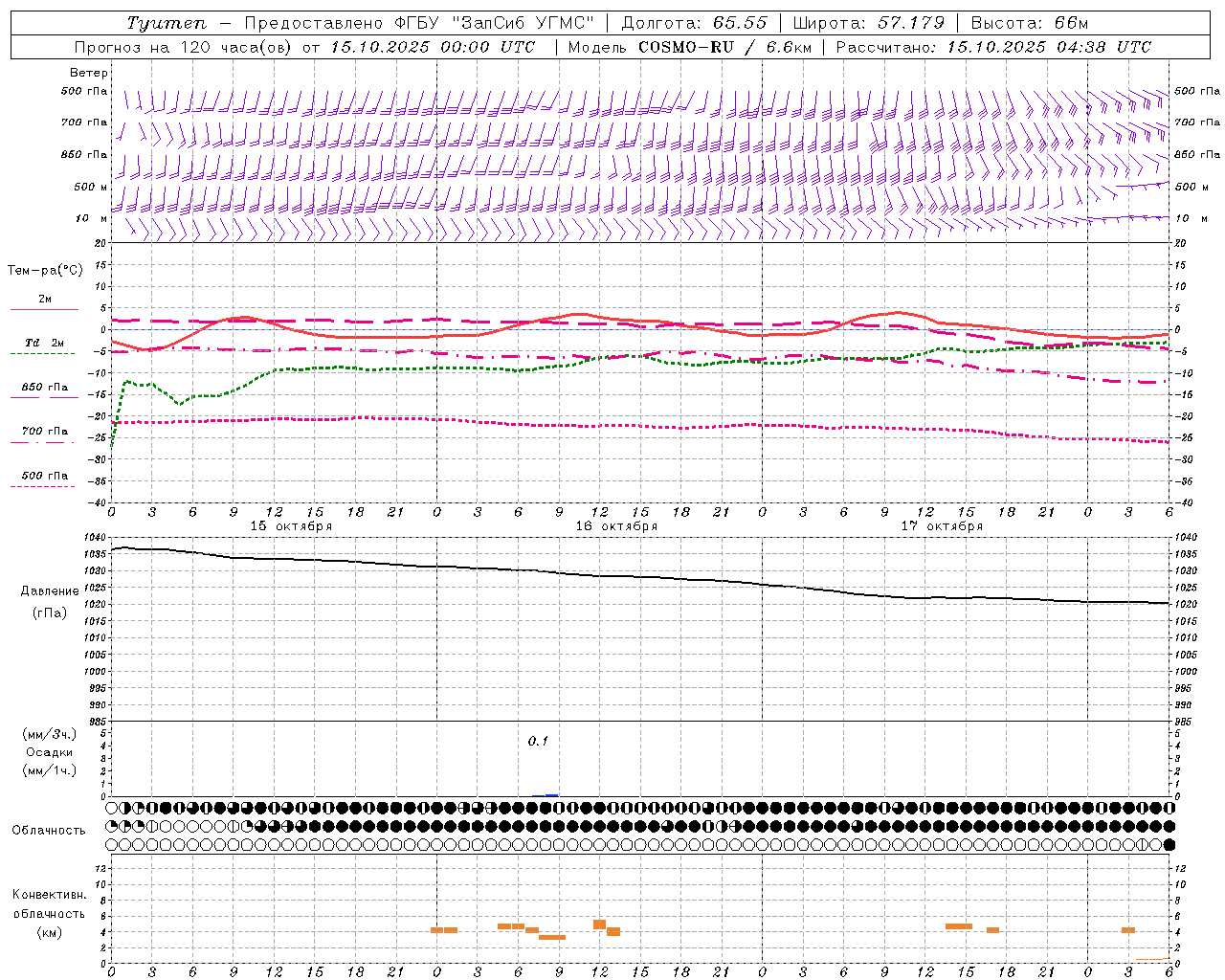Viewport: 1225px width, 980px height.
Task: Click the 2м temperature legend line
Action: [44, 309]
